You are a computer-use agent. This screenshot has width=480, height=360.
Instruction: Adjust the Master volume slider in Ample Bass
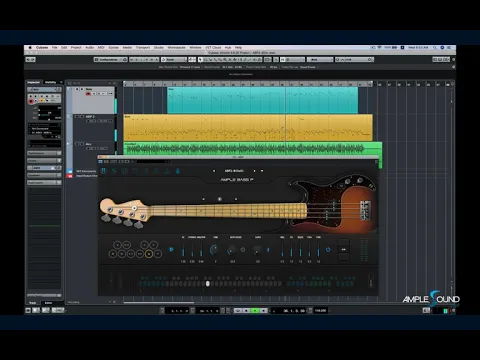click(201, 249)
